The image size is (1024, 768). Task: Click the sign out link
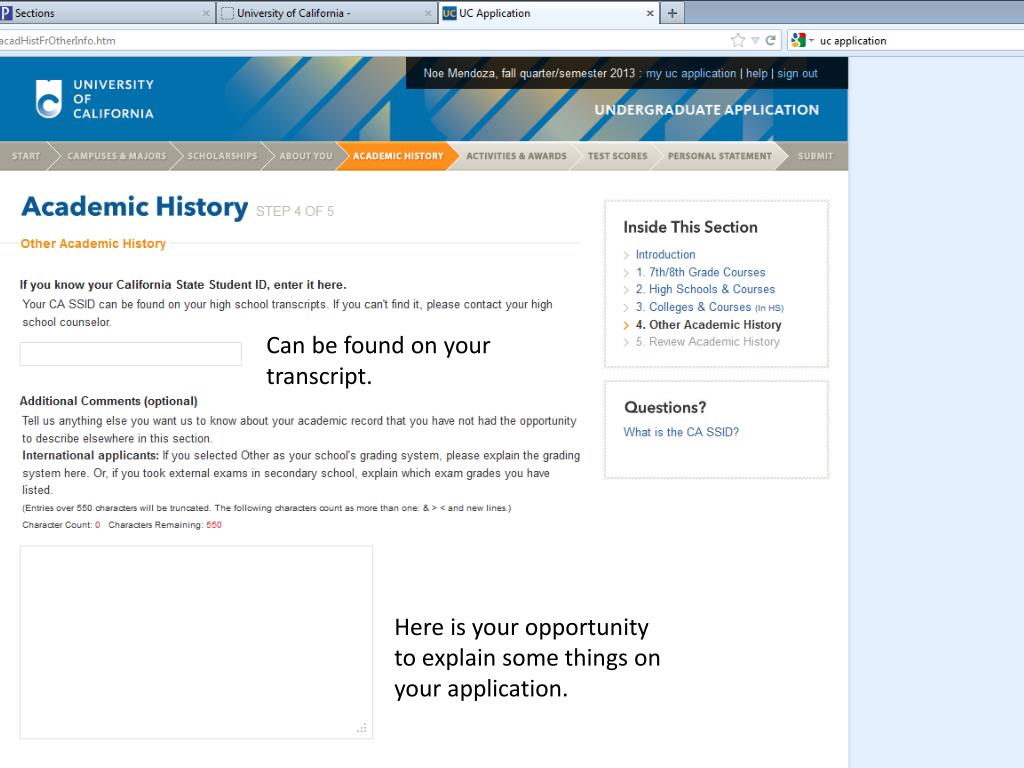tap(797, 73)
